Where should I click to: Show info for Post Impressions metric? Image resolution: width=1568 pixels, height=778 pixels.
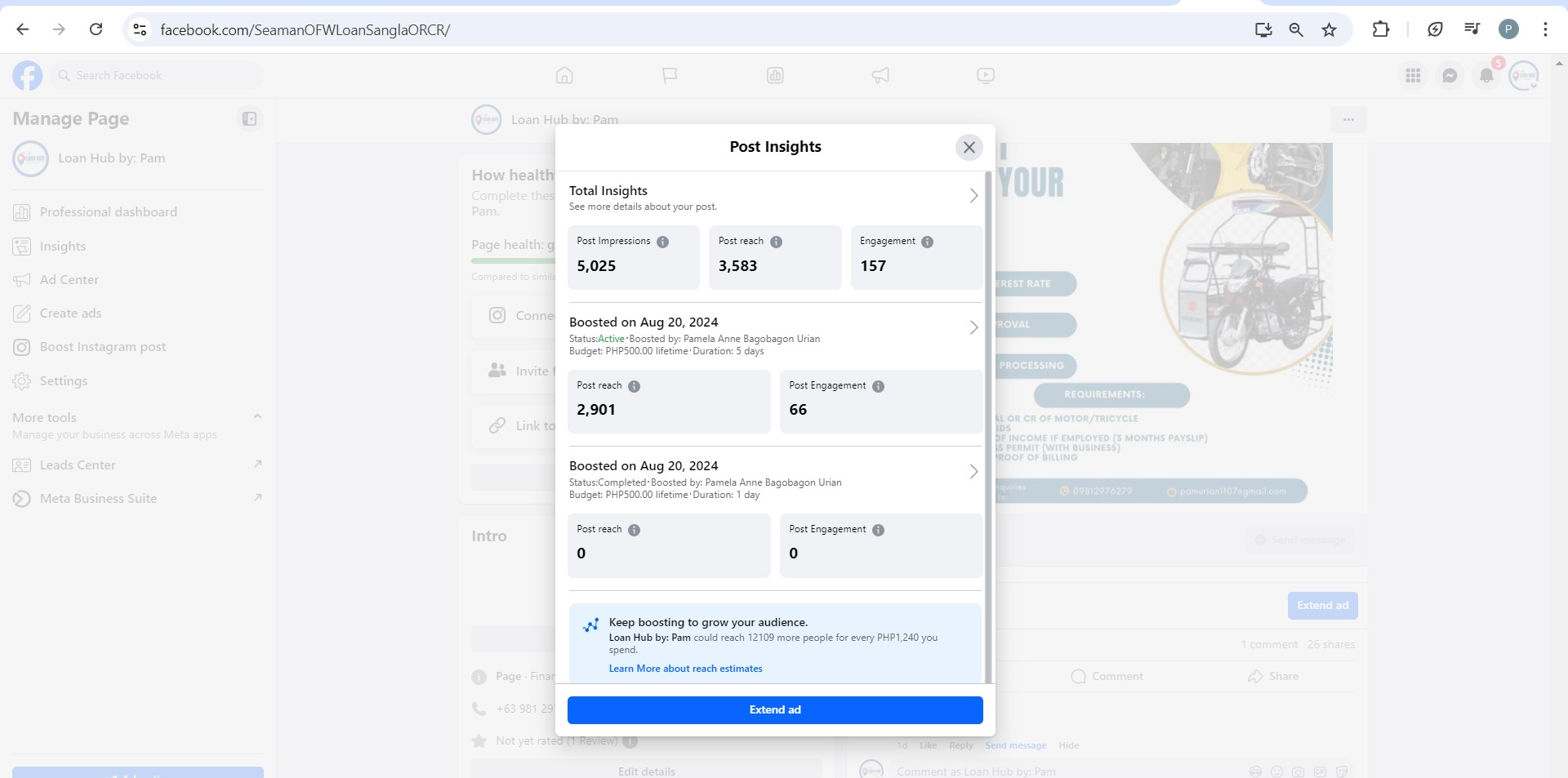[x=662, y=242]
